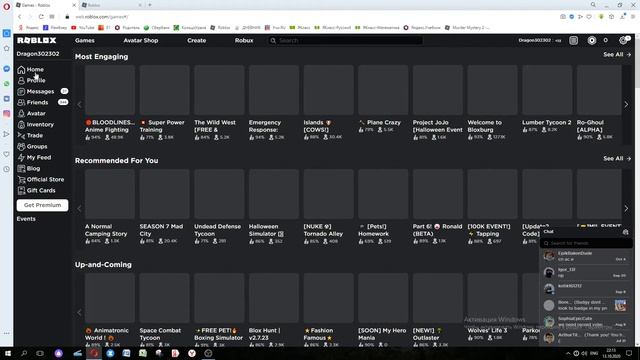Viewport: 640px width, 360px height.
Task: Open the snapshot camera icon in address bar
Action: coord(563,17)
